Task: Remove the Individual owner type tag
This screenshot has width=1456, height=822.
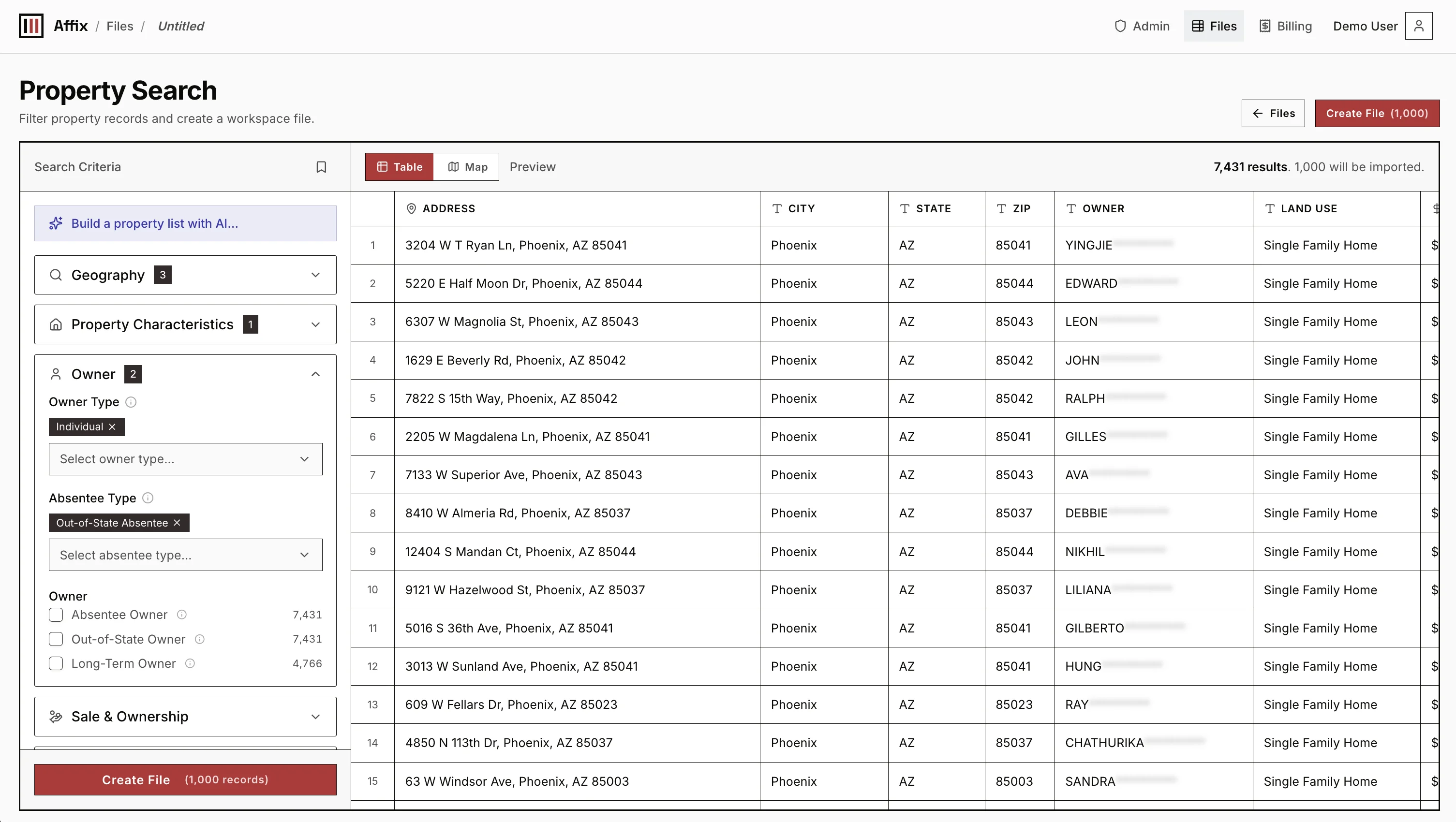Action: [x=112, y=426]
